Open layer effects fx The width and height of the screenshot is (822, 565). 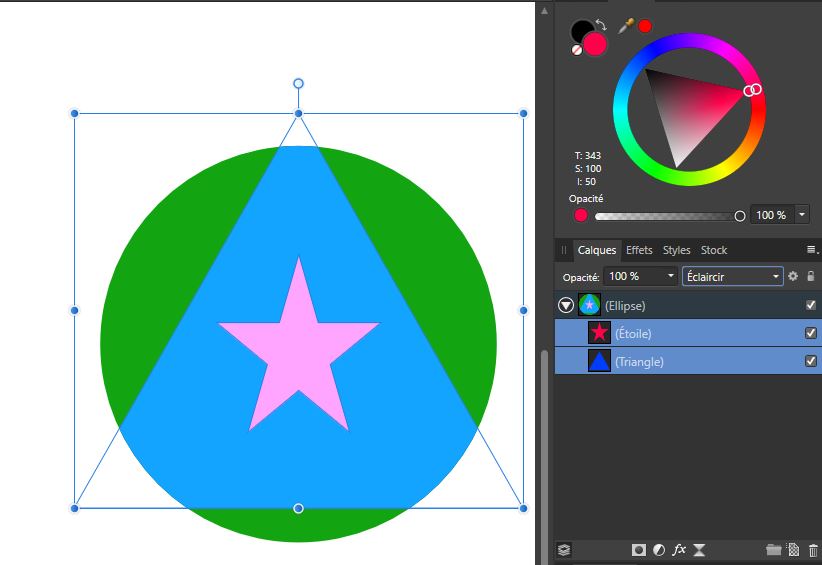pos(679,549)
